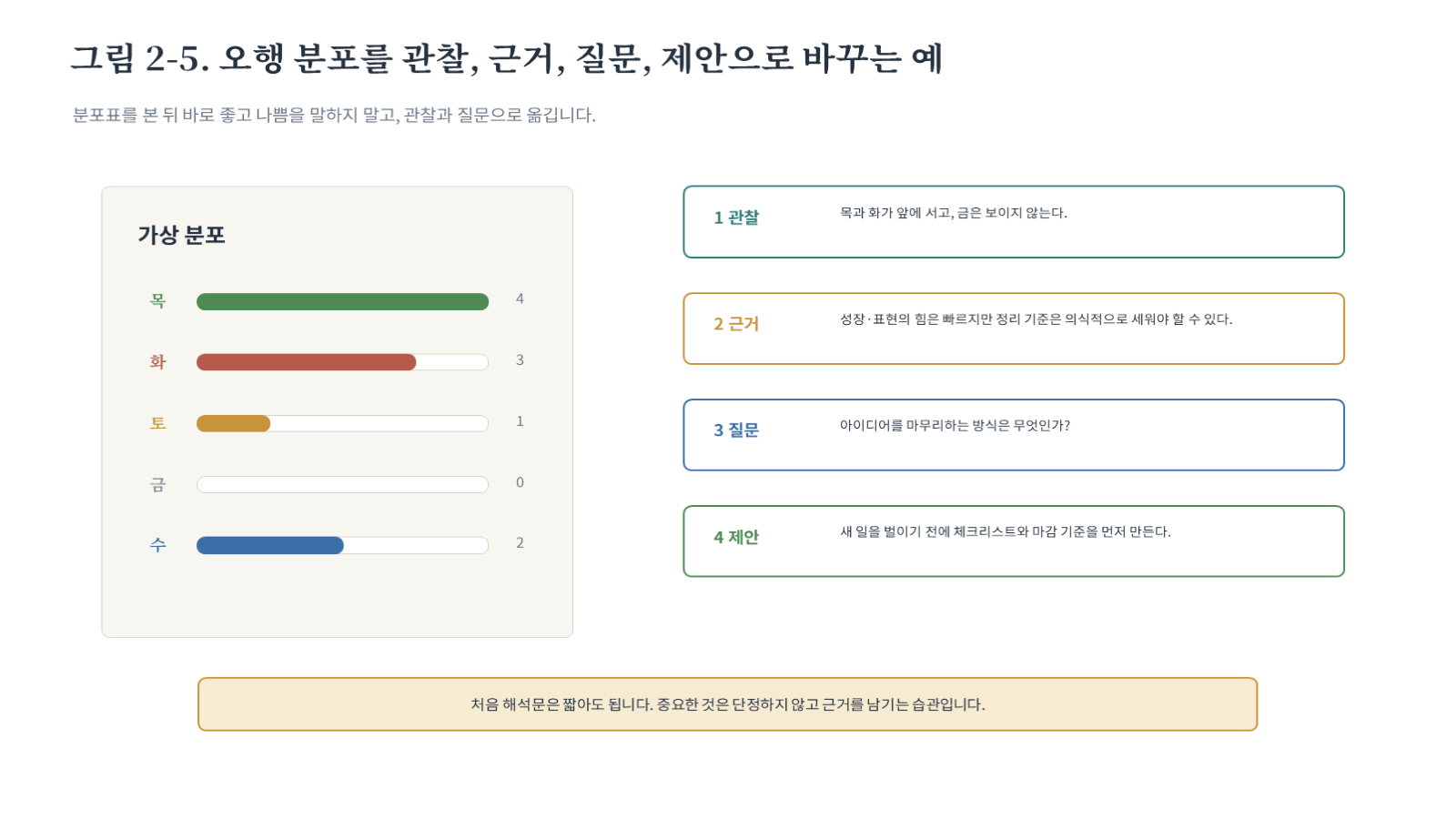Click the red 화 distribution bar
The height and width of the screenshot is (819, 1456).
pyautogui.click(x=342, y=362)
